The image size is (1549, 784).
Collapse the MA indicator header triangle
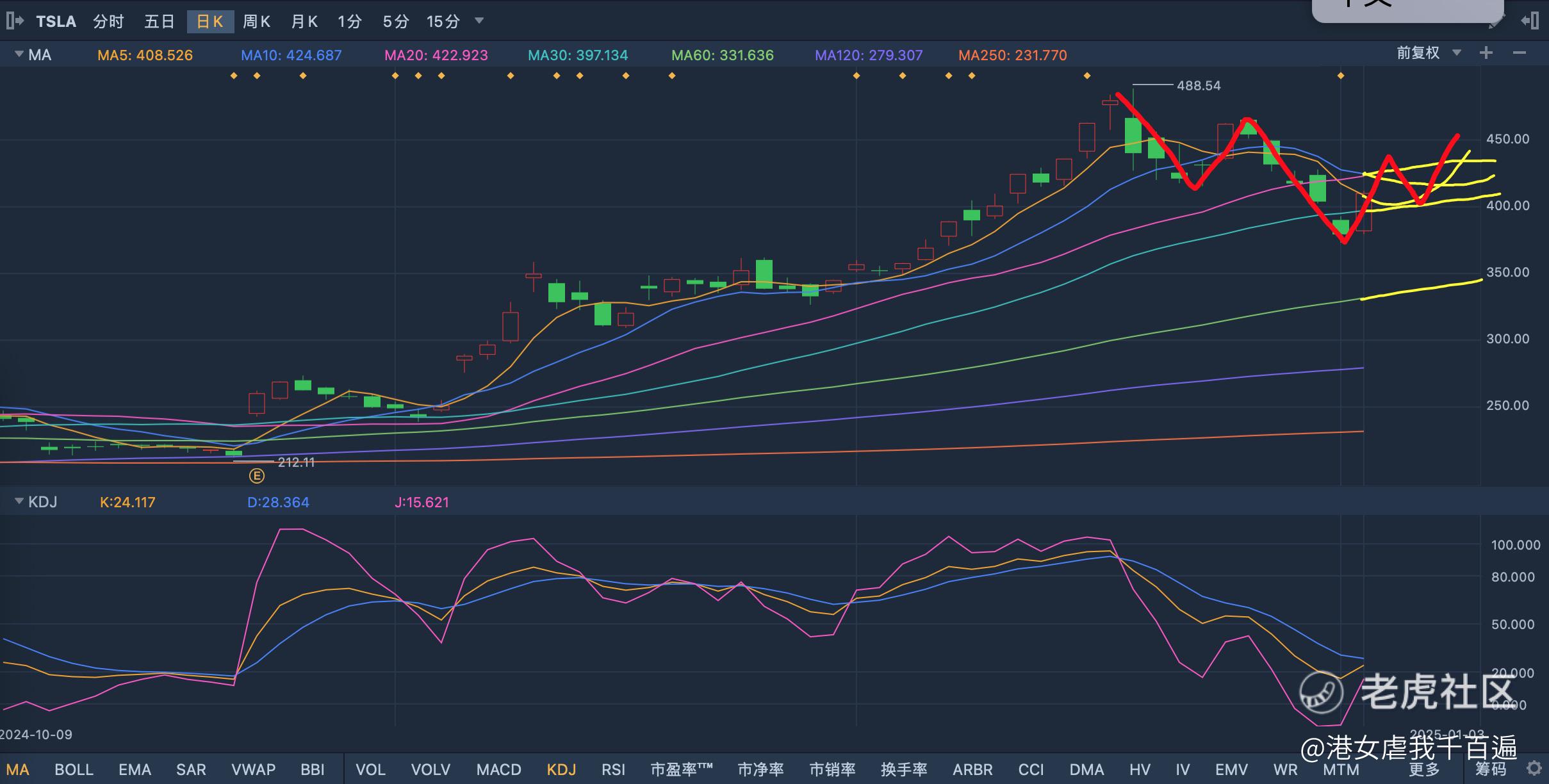(x=19, y=54)
